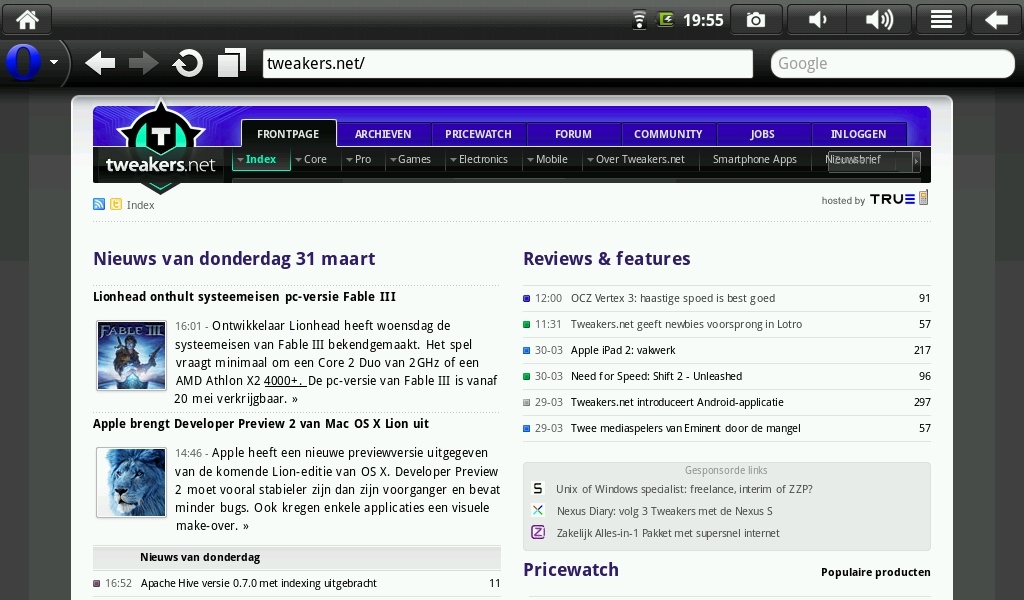Click the browser forward arrow
1024x600 pixels.
click(x=143, y=63)
